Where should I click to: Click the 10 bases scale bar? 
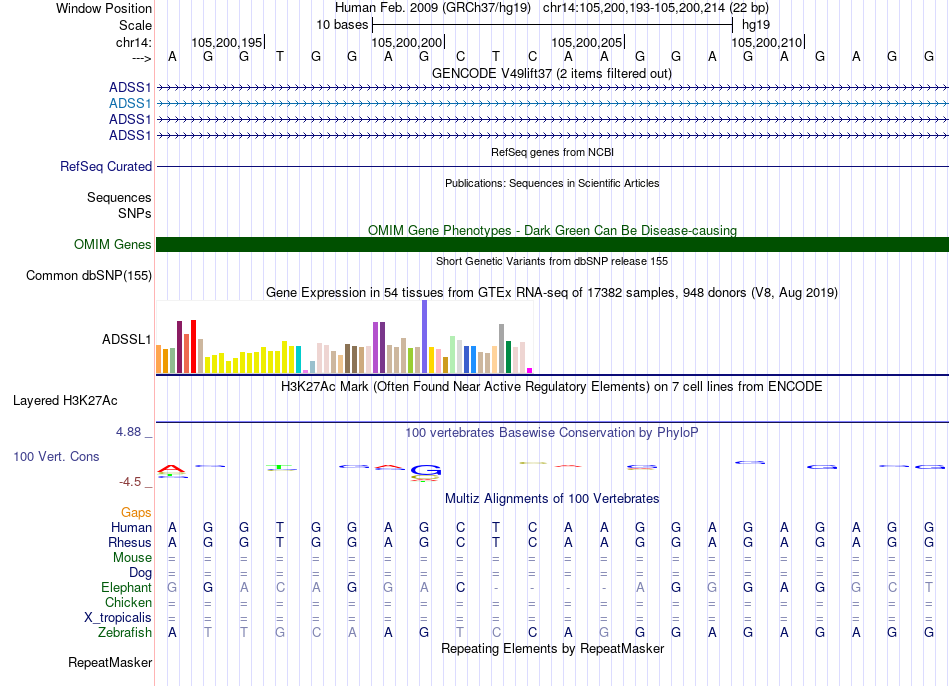[x=551, y=23]
